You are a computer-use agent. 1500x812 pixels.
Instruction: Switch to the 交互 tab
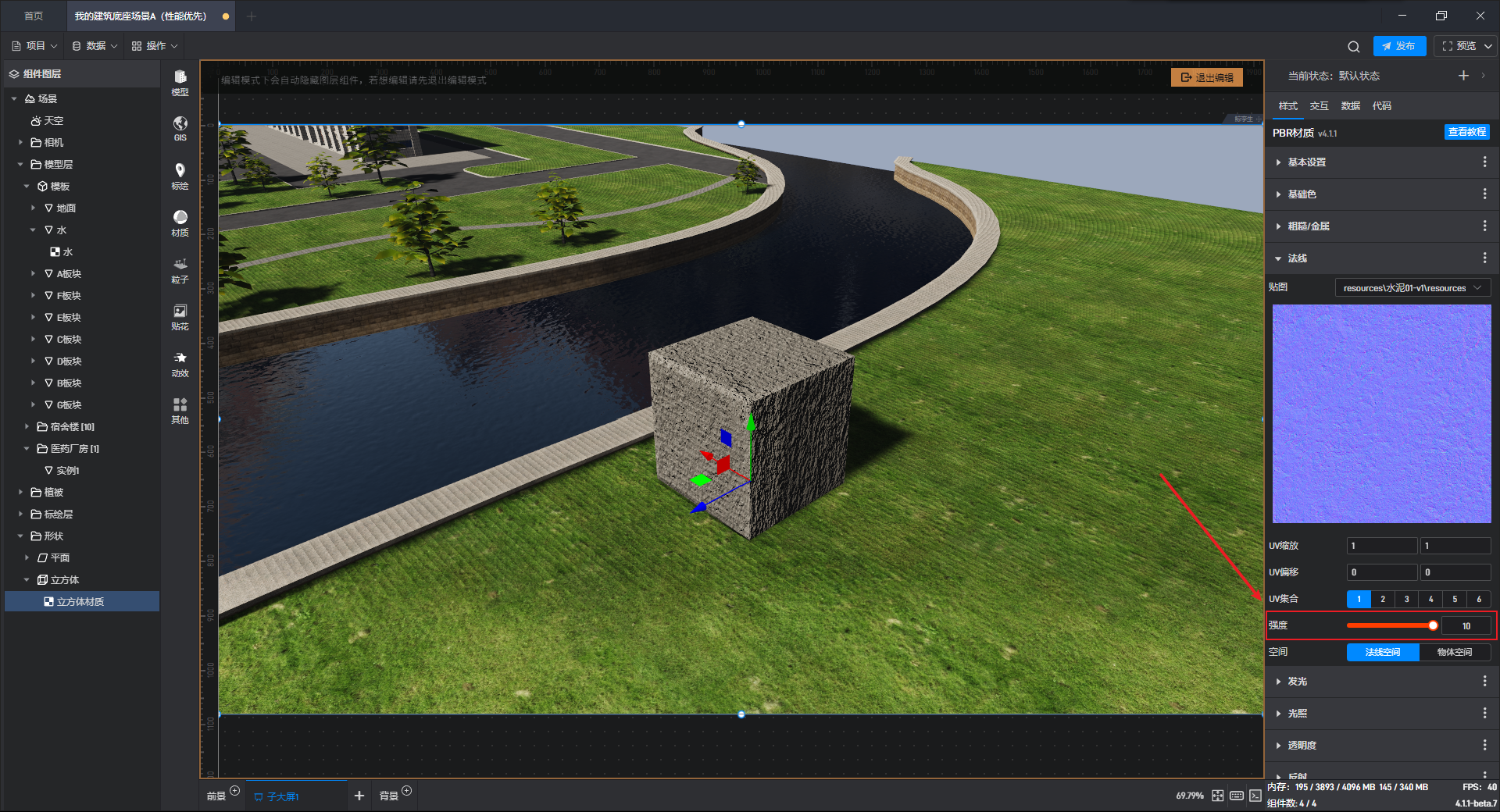click(x=1319, y=106)
